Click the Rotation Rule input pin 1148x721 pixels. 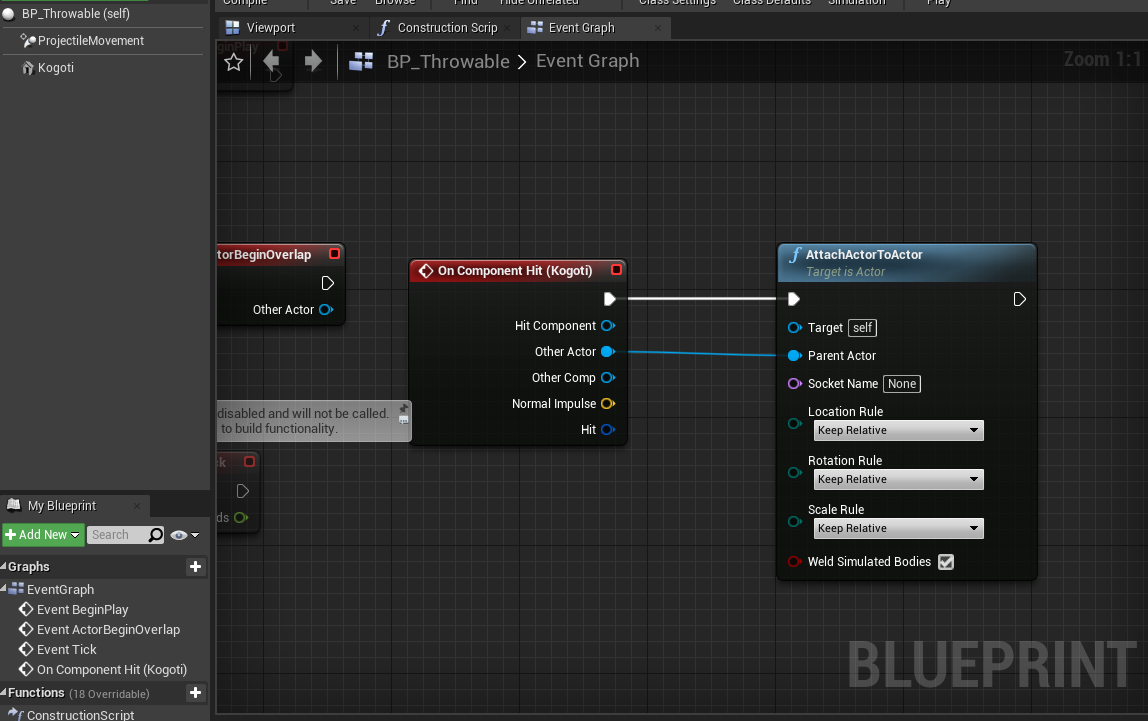pos(794,473)
